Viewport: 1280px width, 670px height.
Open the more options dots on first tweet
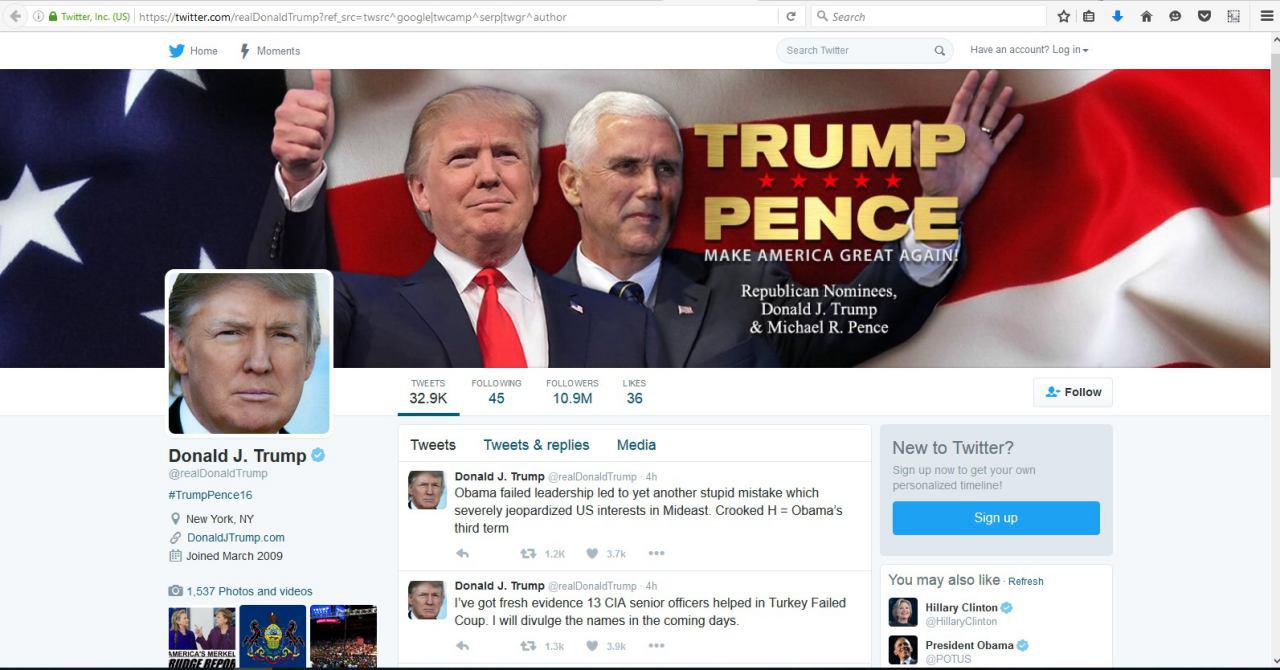[x=656, y=553]
